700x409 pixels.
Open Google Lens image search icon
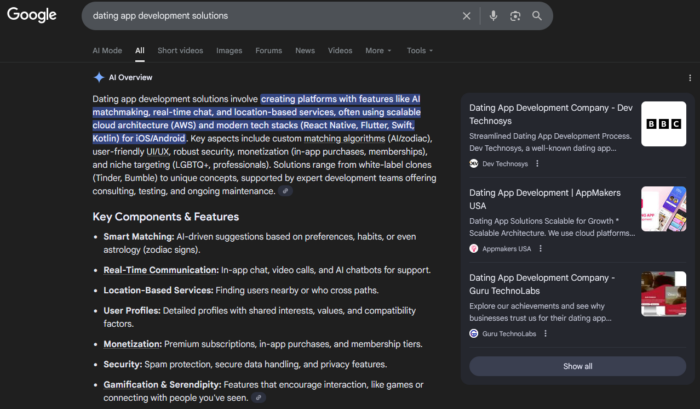pos(515,16)
